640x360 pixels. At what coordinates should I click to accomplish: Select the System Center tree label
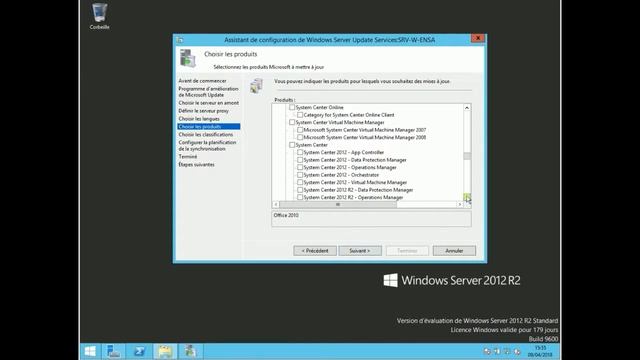point(311,145)
